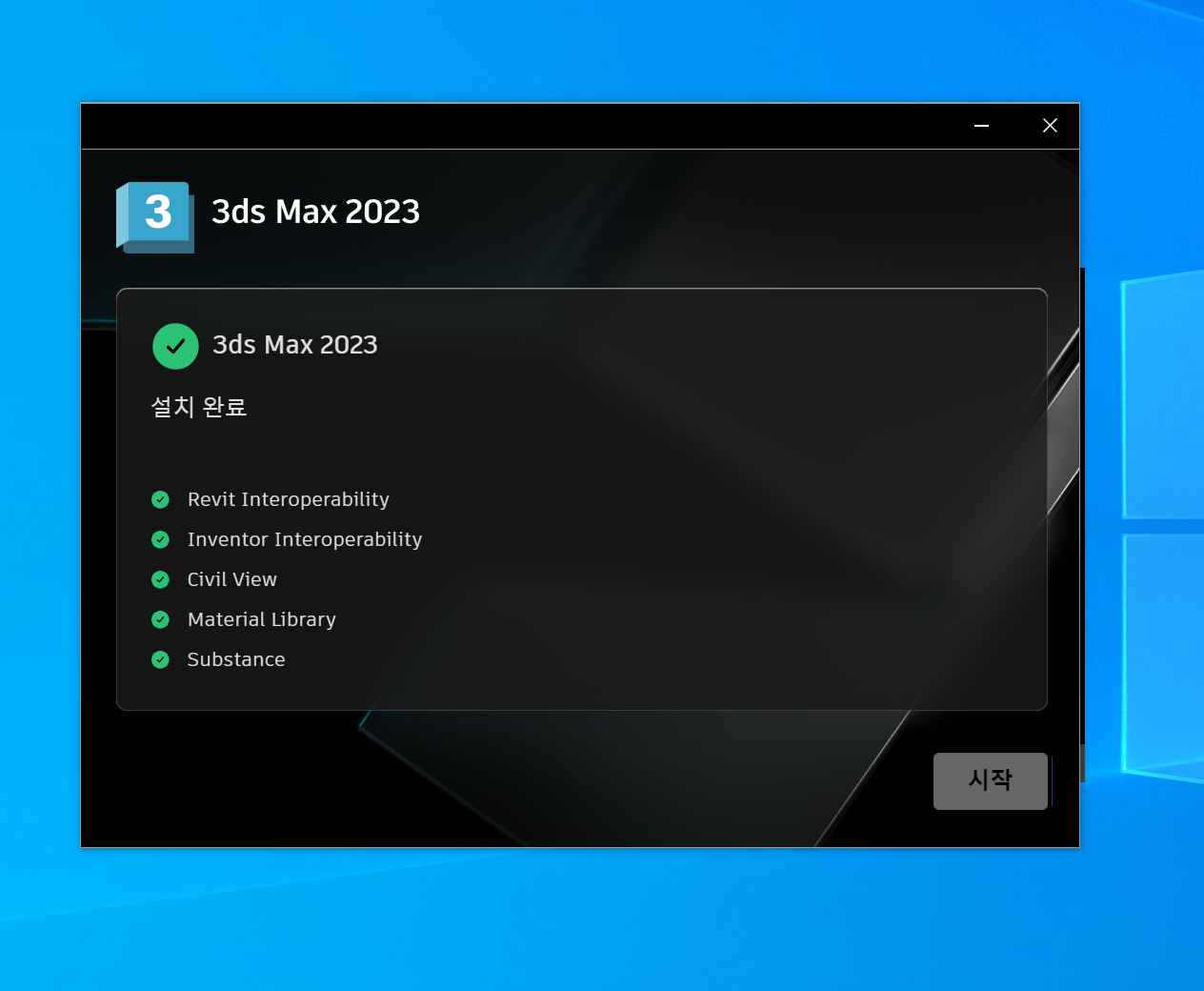Select the Material Library text
Screen dimensions: 1204x991
pyautogui.click(x=262, y=619)
